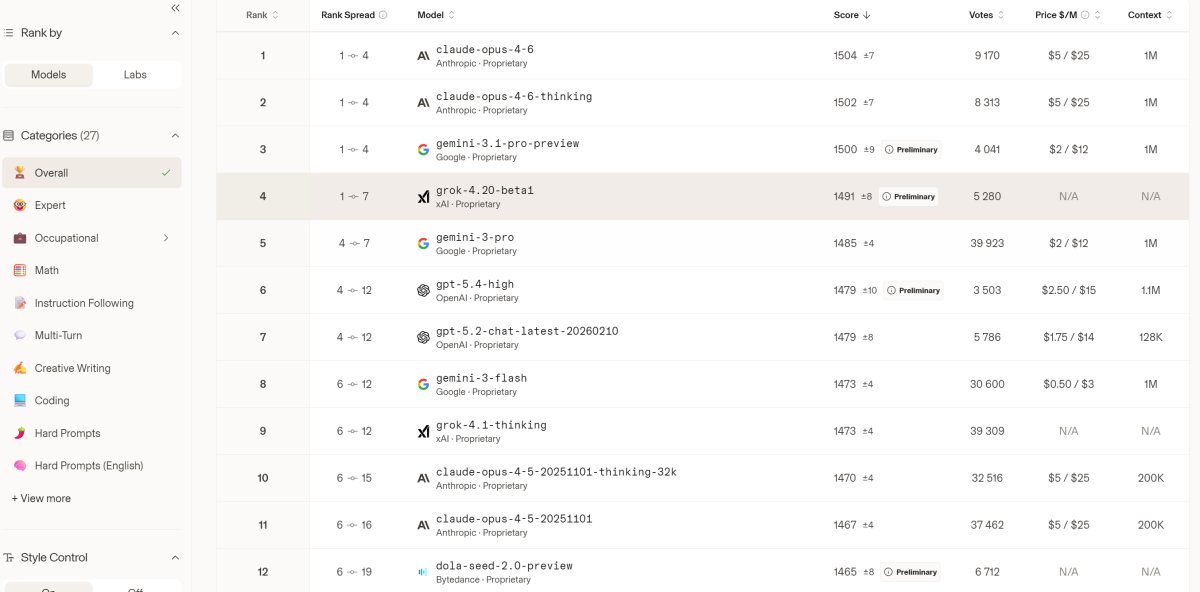Click the Price $/M info icon
This screenshot has width=1200, height=592.
point(1085,15)
